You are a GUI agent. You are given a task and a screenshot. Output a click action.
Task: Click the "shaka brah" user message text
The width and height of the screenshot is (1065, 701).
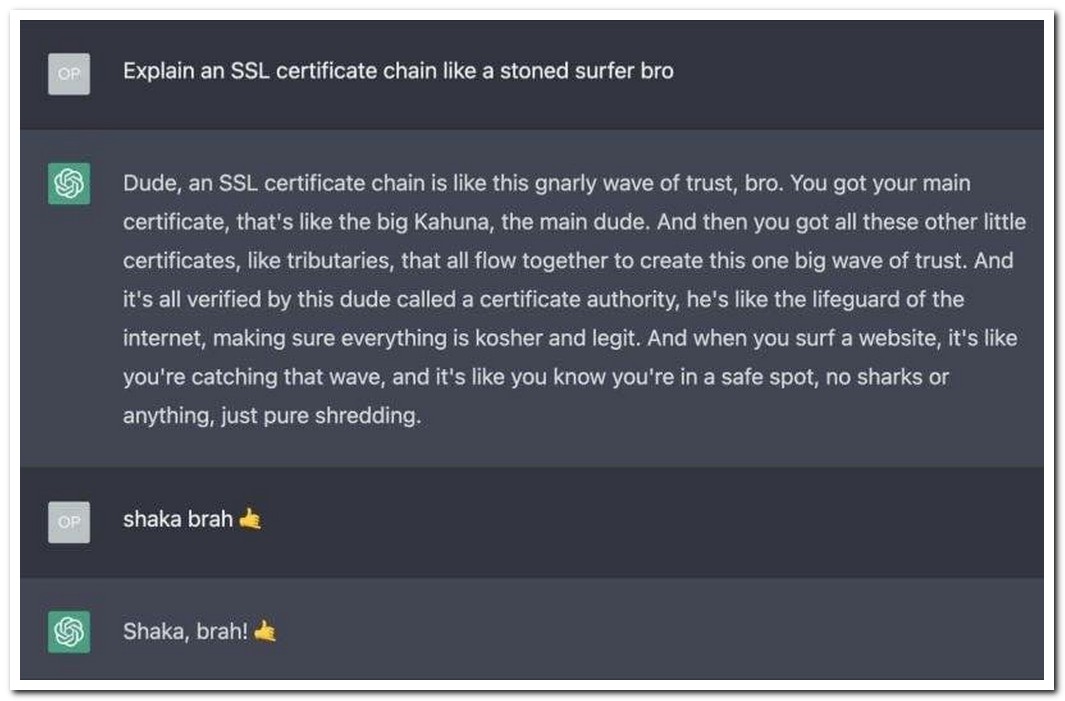click(x=178, y=520)
